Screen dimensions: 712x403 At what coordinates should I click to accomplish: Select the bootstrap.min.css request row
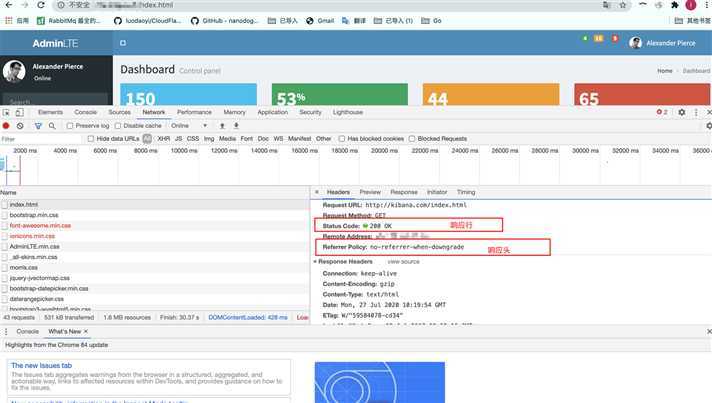[x=154, y=215]
